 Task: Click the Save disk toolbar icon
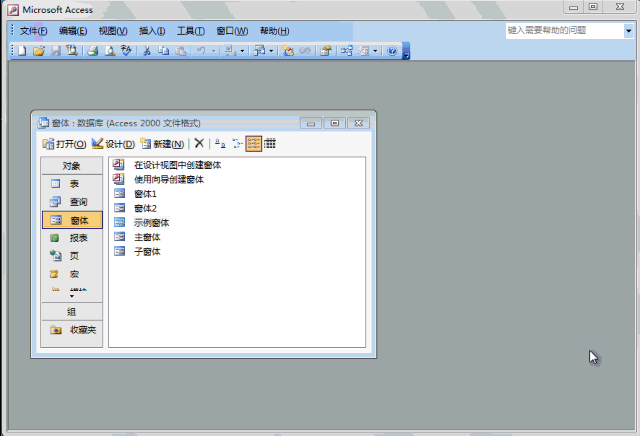tap(56, 51)
